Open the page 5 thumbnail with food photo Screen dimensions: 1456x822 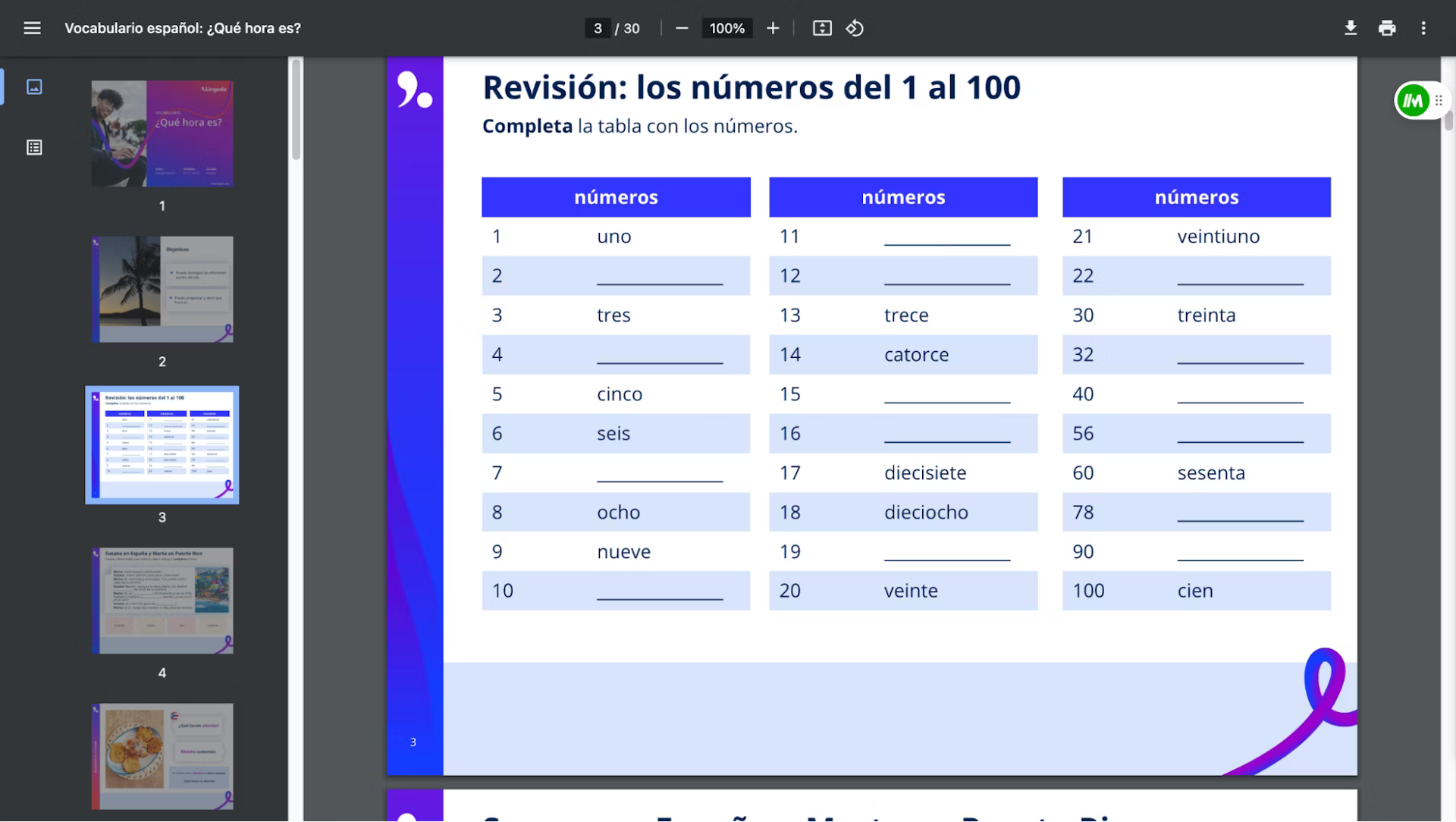click(x=162, y=756)
